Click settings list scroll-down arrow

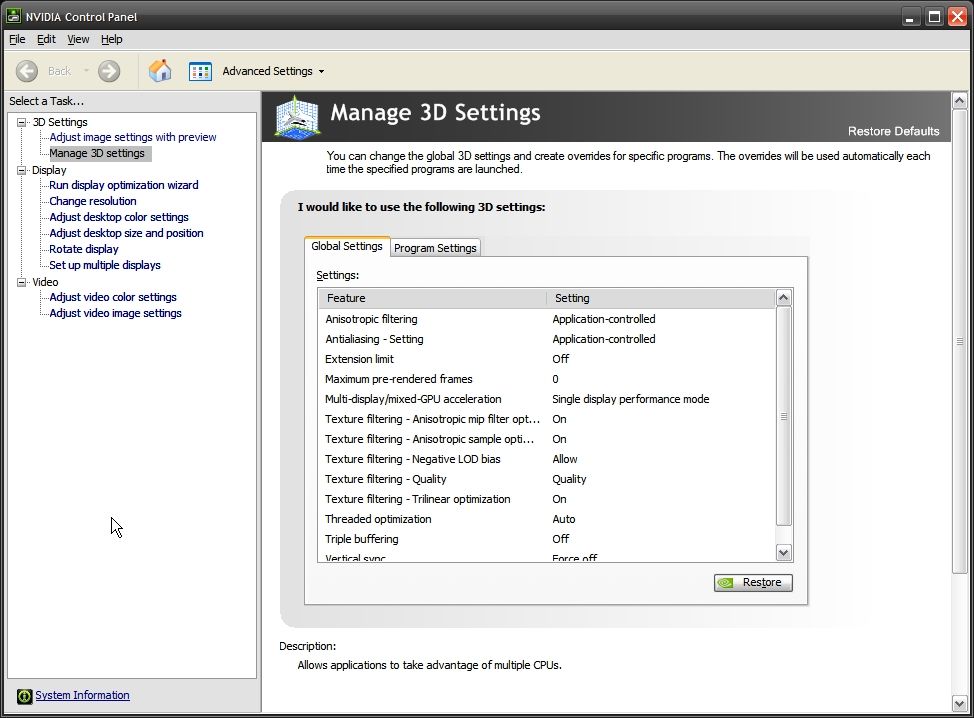(784, 552)
